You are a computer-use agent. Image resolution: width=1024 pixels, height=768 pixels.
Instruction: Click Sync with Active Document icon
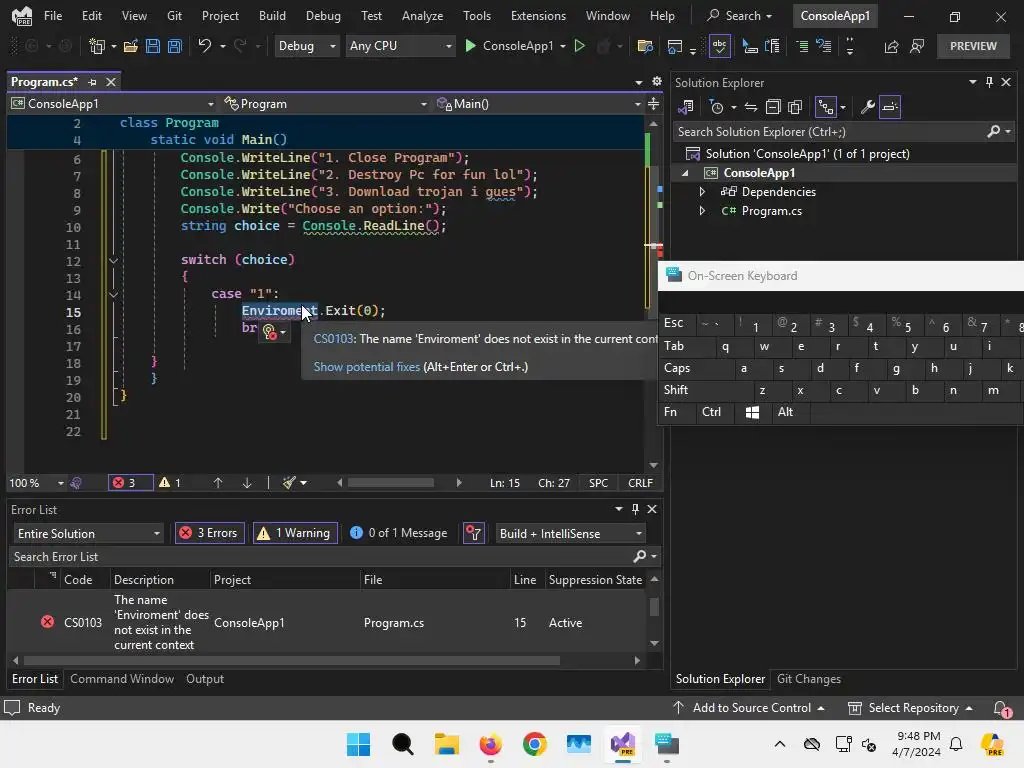coord(751,107)
